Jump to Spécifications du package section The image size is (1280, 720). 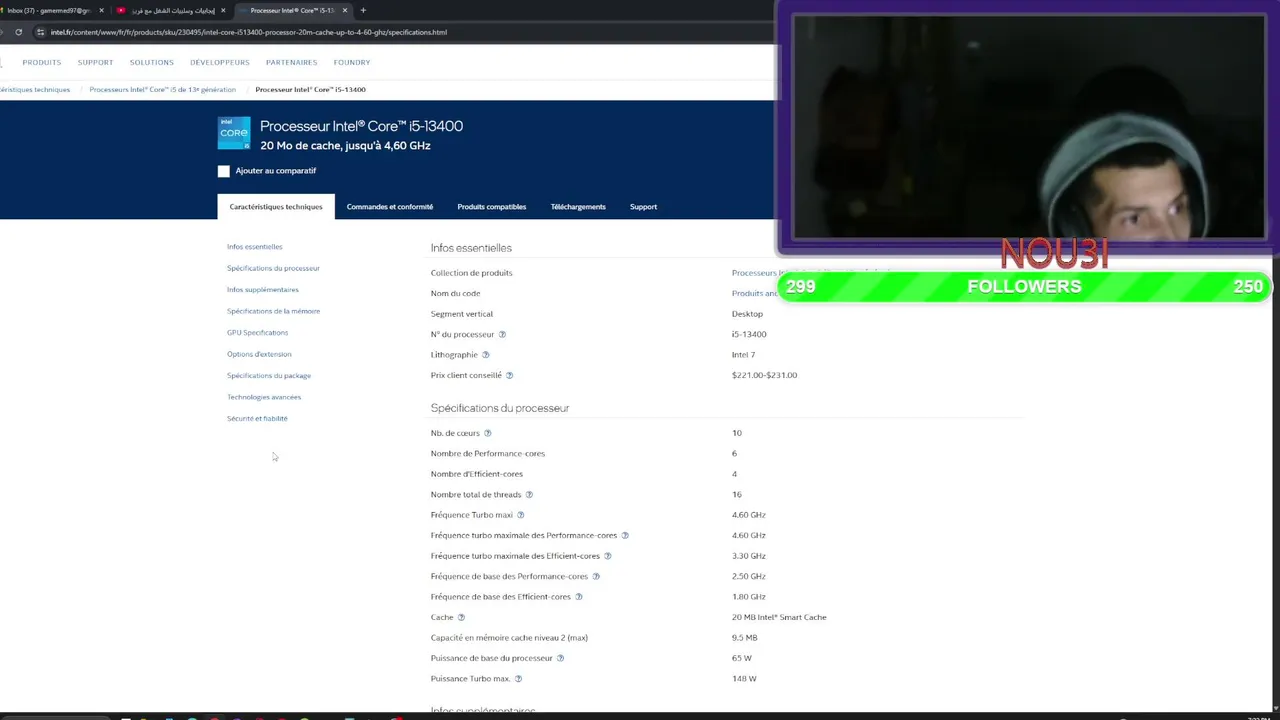pyautogui.click(x=269, y=376)
